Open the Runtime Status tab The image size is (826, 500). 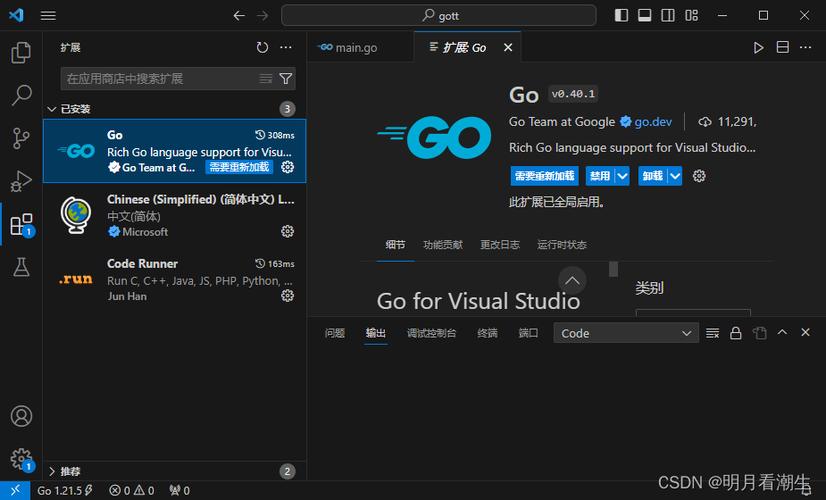pos(562,244)
